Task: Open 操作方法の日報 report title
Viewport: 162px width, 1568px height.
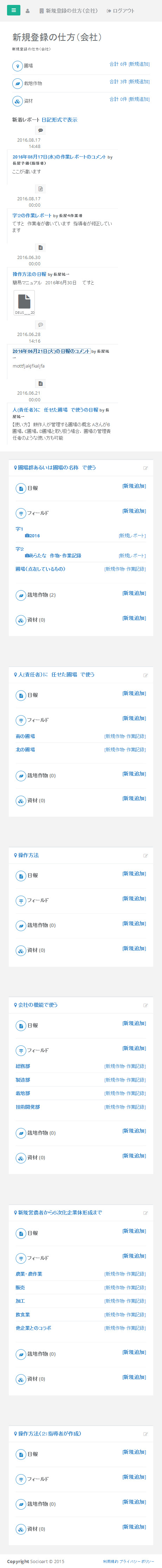Action: click(x=29, y=274)
